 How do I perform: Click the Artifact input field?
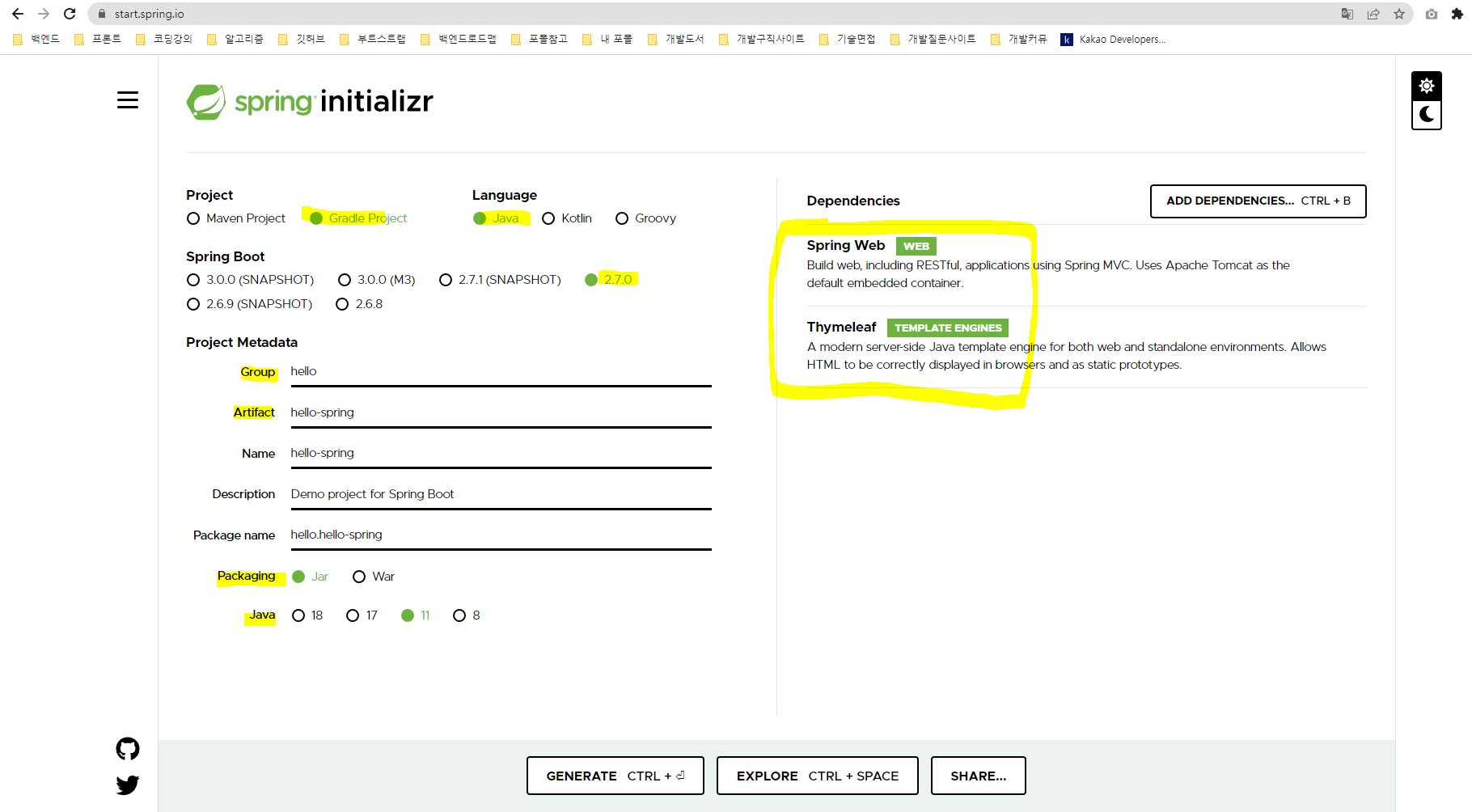(501, 412)
